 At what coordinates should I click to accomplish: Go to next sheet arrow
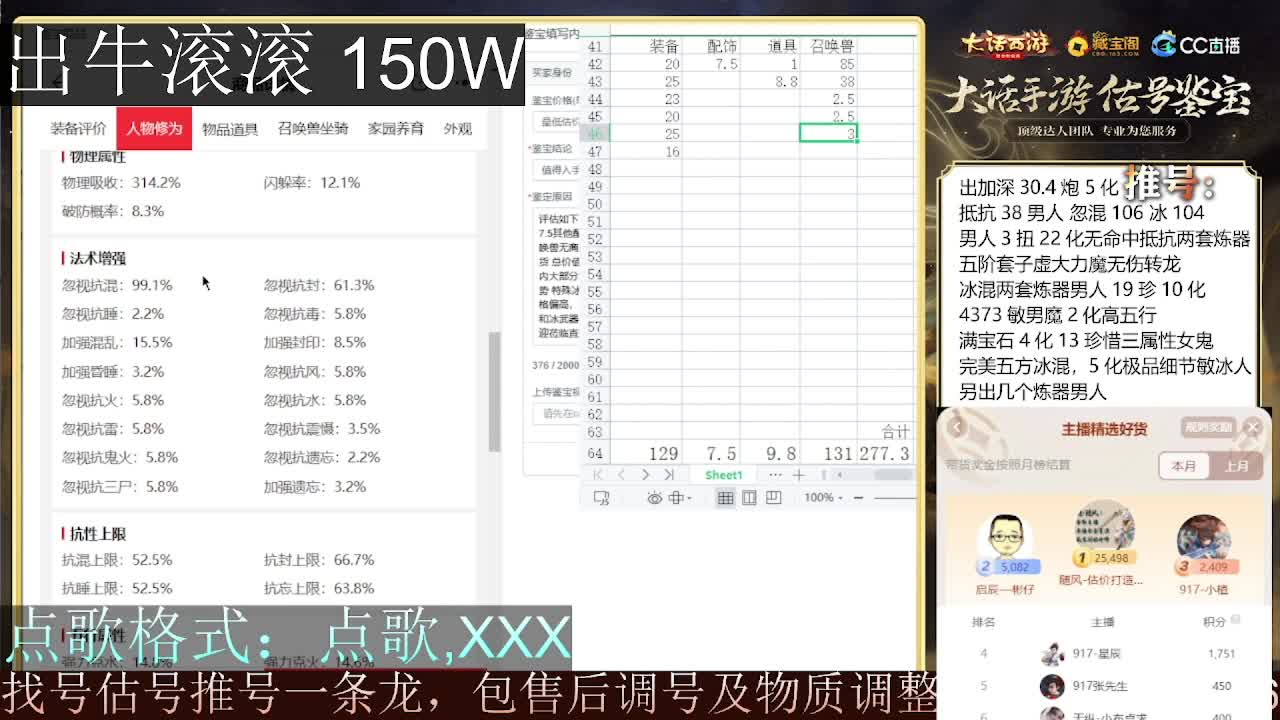click(x=645, y=475)
